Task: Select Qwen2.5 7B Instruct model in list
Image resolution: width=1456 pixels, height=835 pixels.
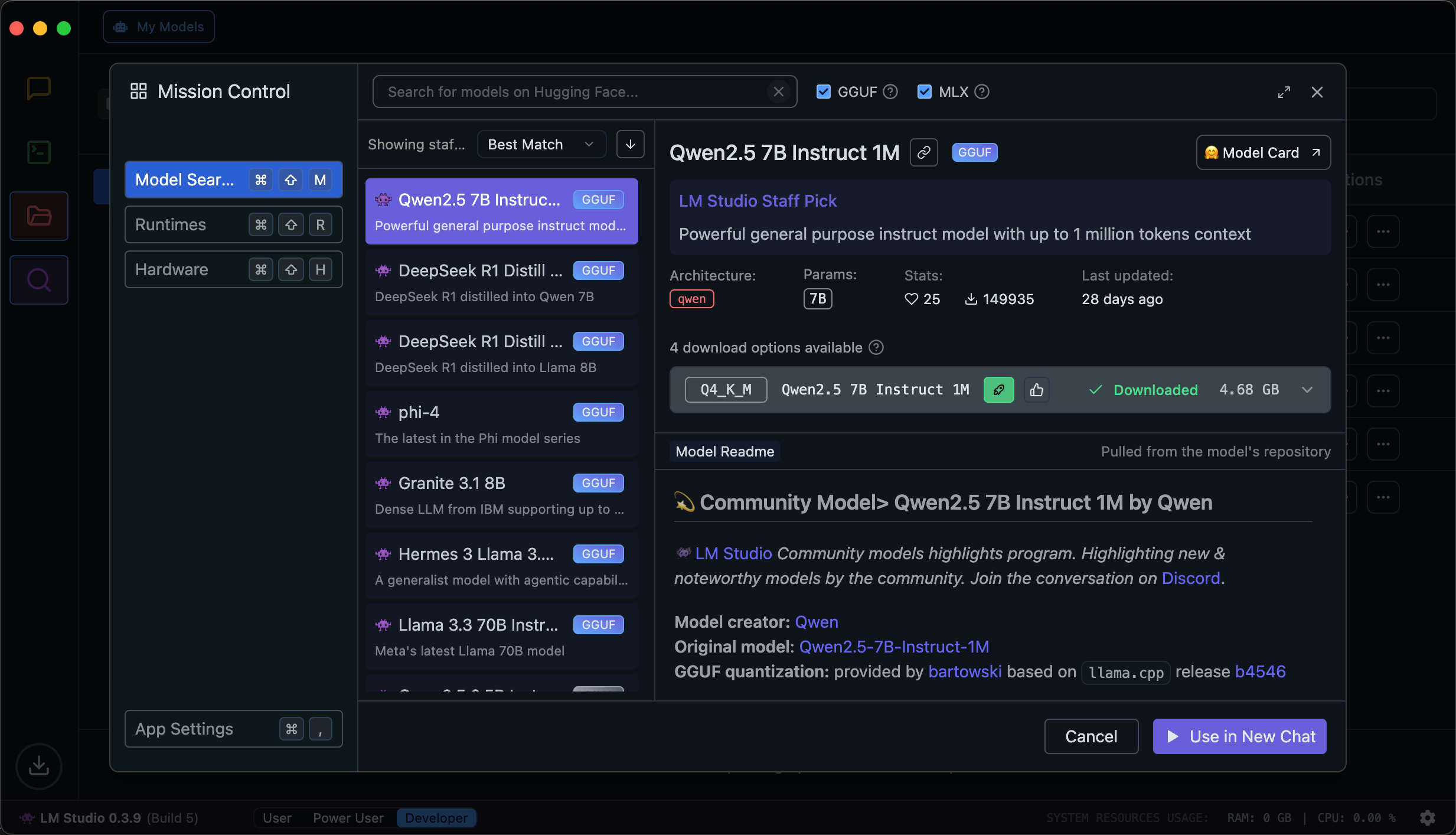Action: (x=502, y=211)
